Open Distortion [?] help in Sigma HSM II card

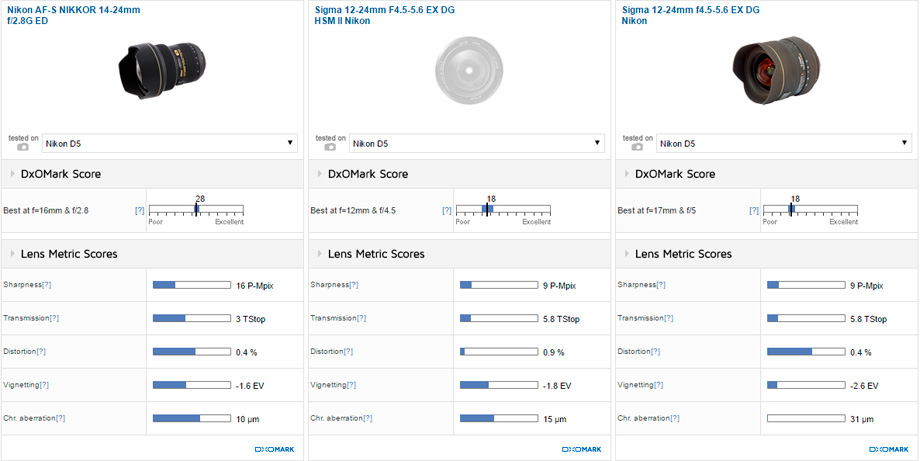tap(349, 352)
